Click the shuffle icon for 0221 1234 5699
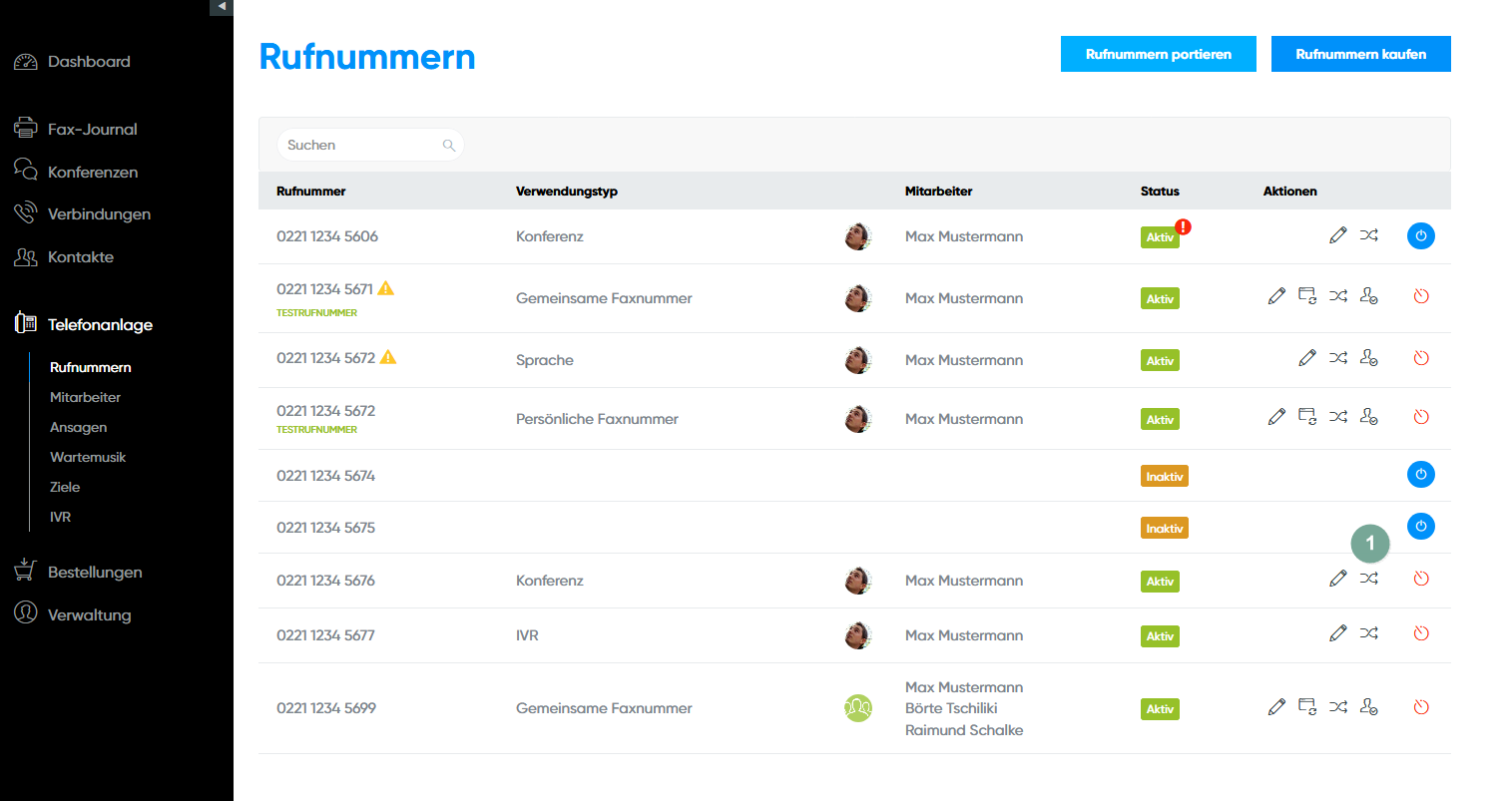Screen dimensions: 1512x801 pos(1337,707)
